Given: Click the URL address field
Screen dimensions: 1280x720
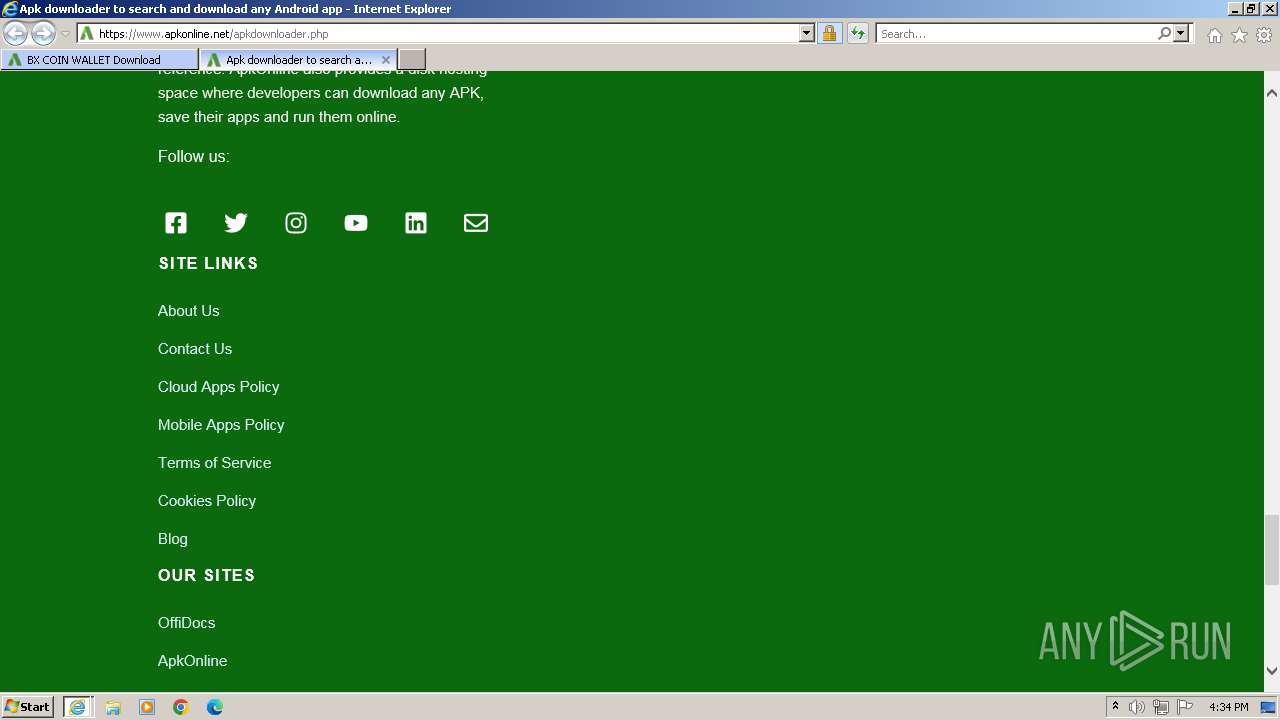Looking at the screenshot, I should 445,33.
